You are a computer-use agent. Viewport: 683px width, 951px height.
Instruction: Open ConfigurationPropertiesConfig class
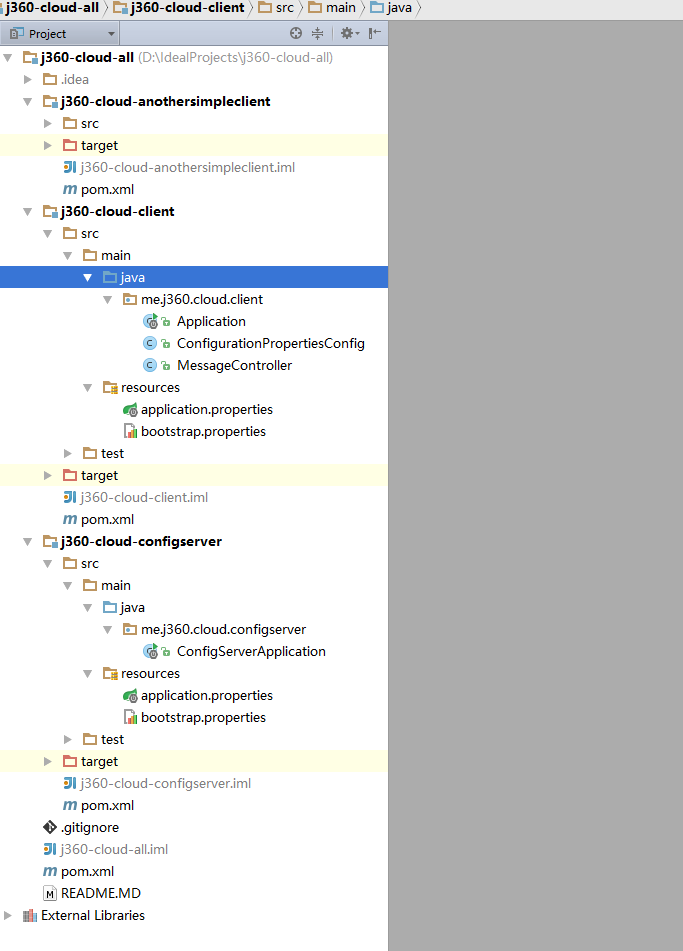point(270,343)
